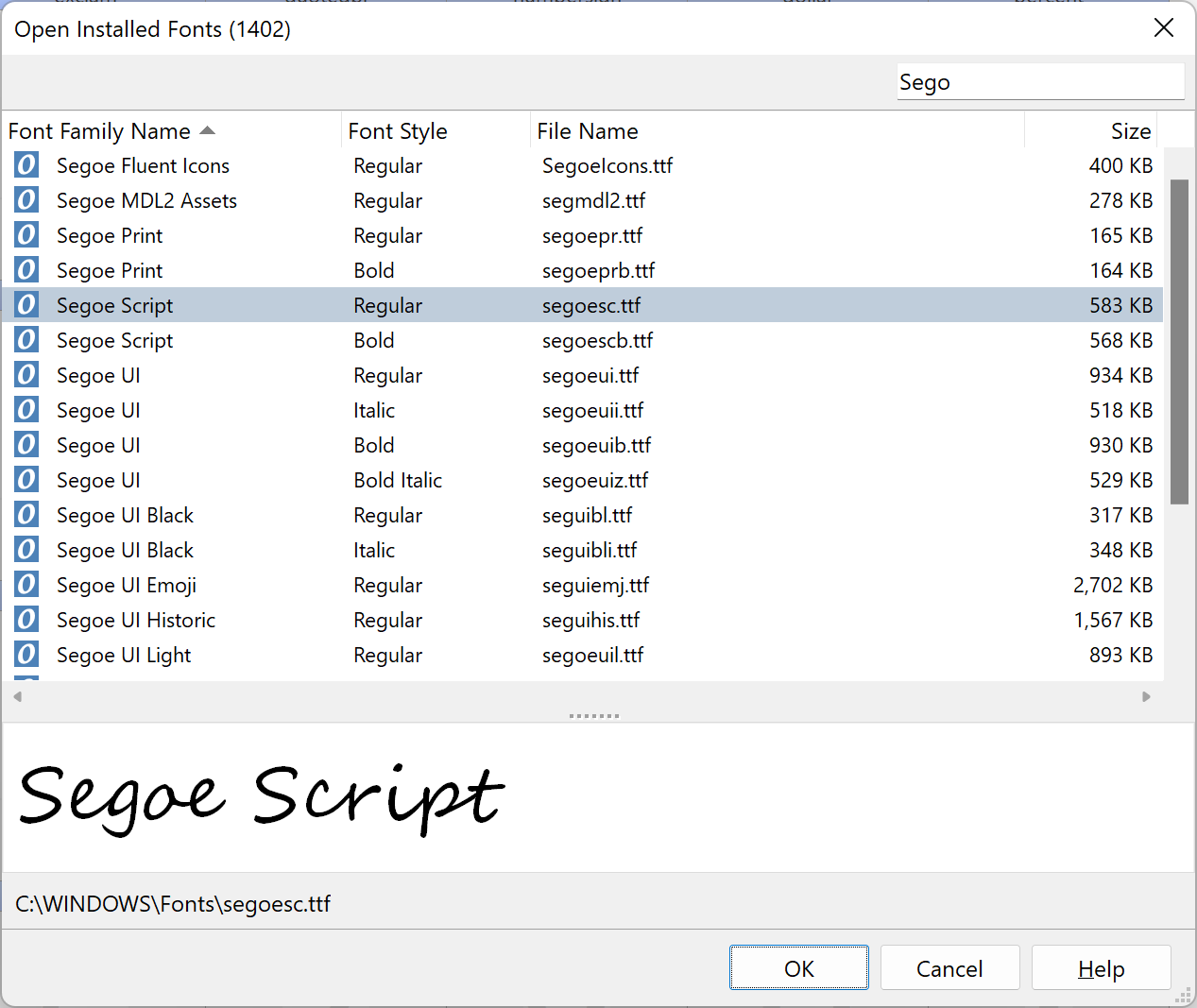Viewport: 1197px width, 1008px height.
Task: Click the vertical scrollbar thumb of font list
Action: [x=1179, y=342]
